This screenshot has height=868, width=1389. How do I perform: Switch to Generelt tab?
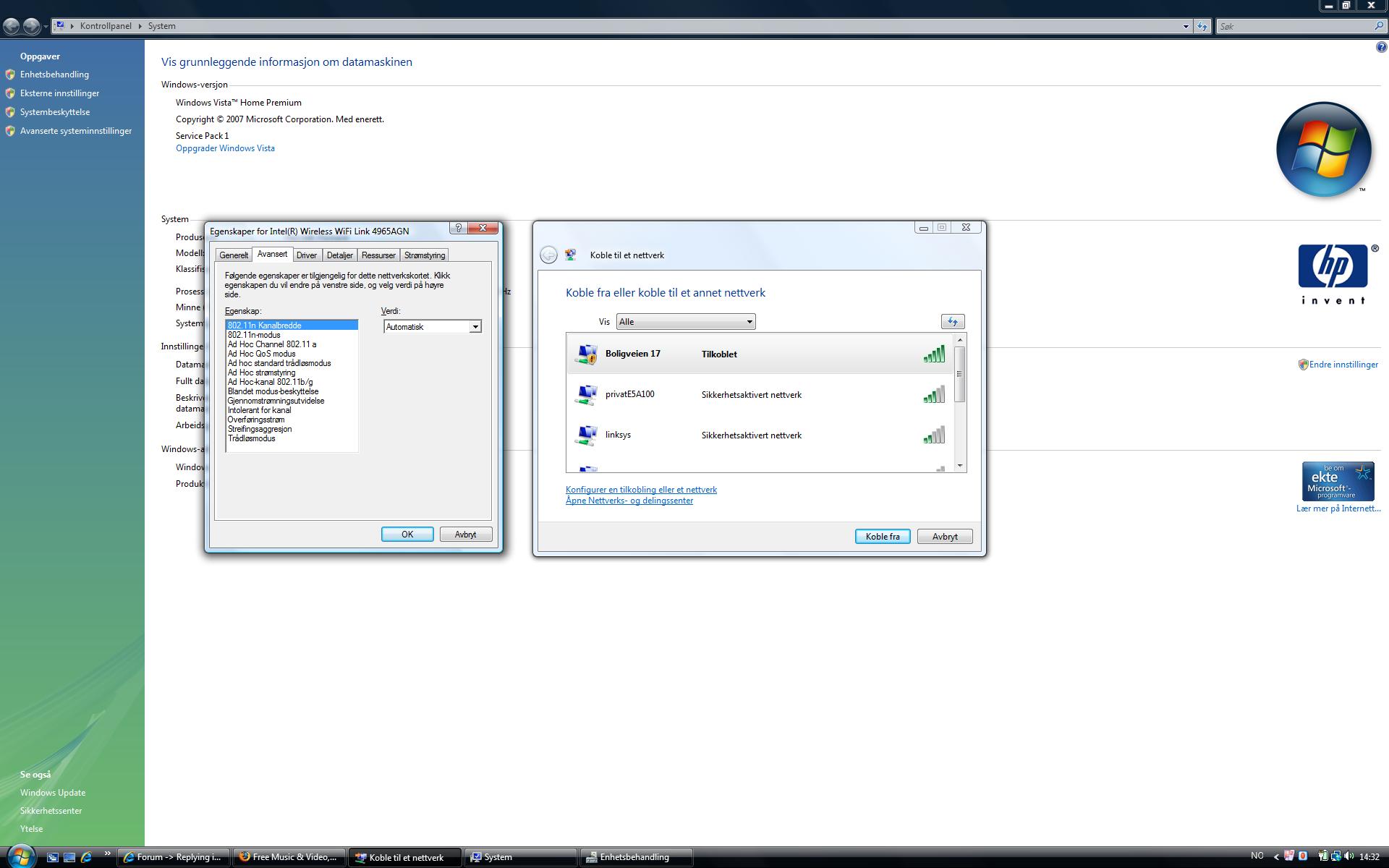(234, 255)
